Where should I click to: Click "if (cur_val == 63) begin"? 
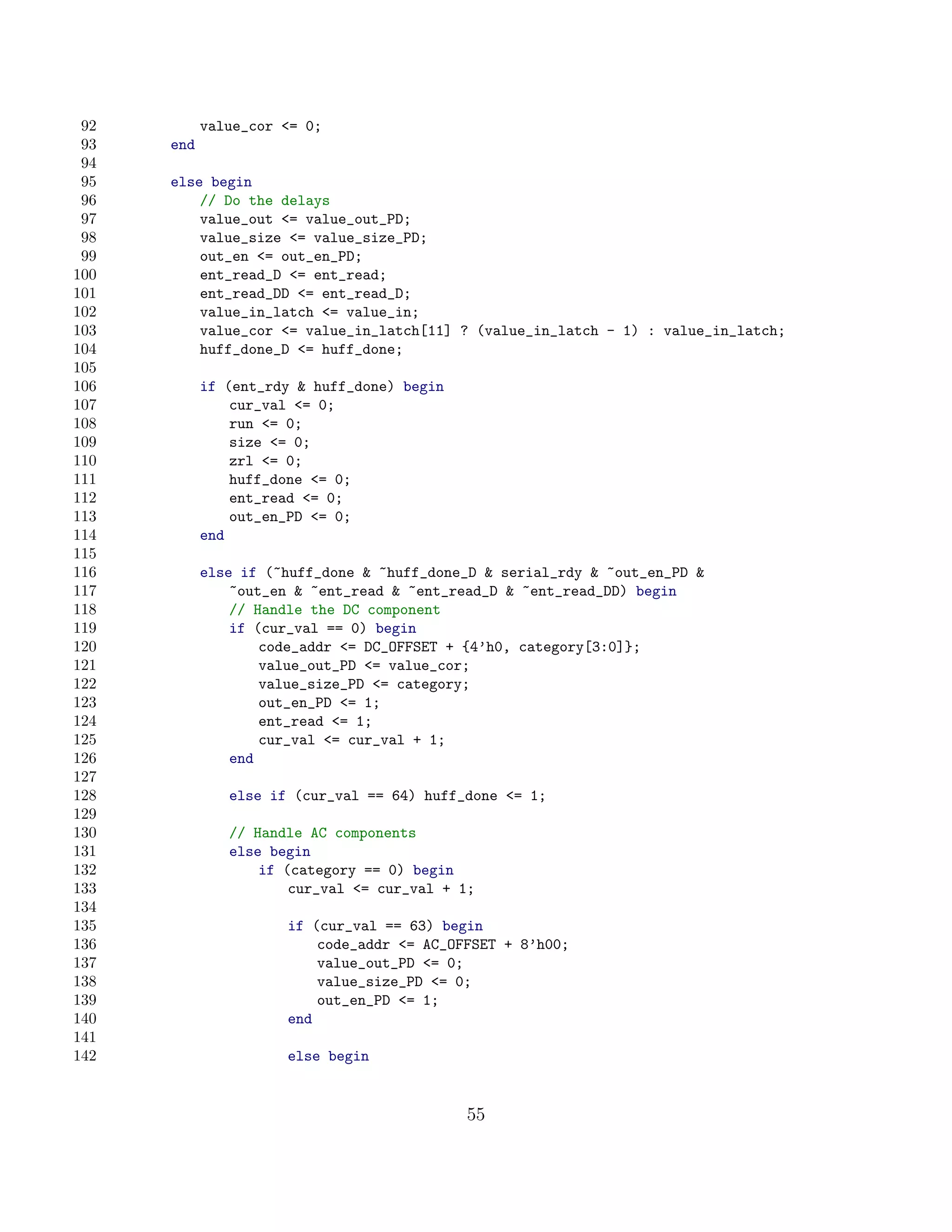click(x=385, y=927)
